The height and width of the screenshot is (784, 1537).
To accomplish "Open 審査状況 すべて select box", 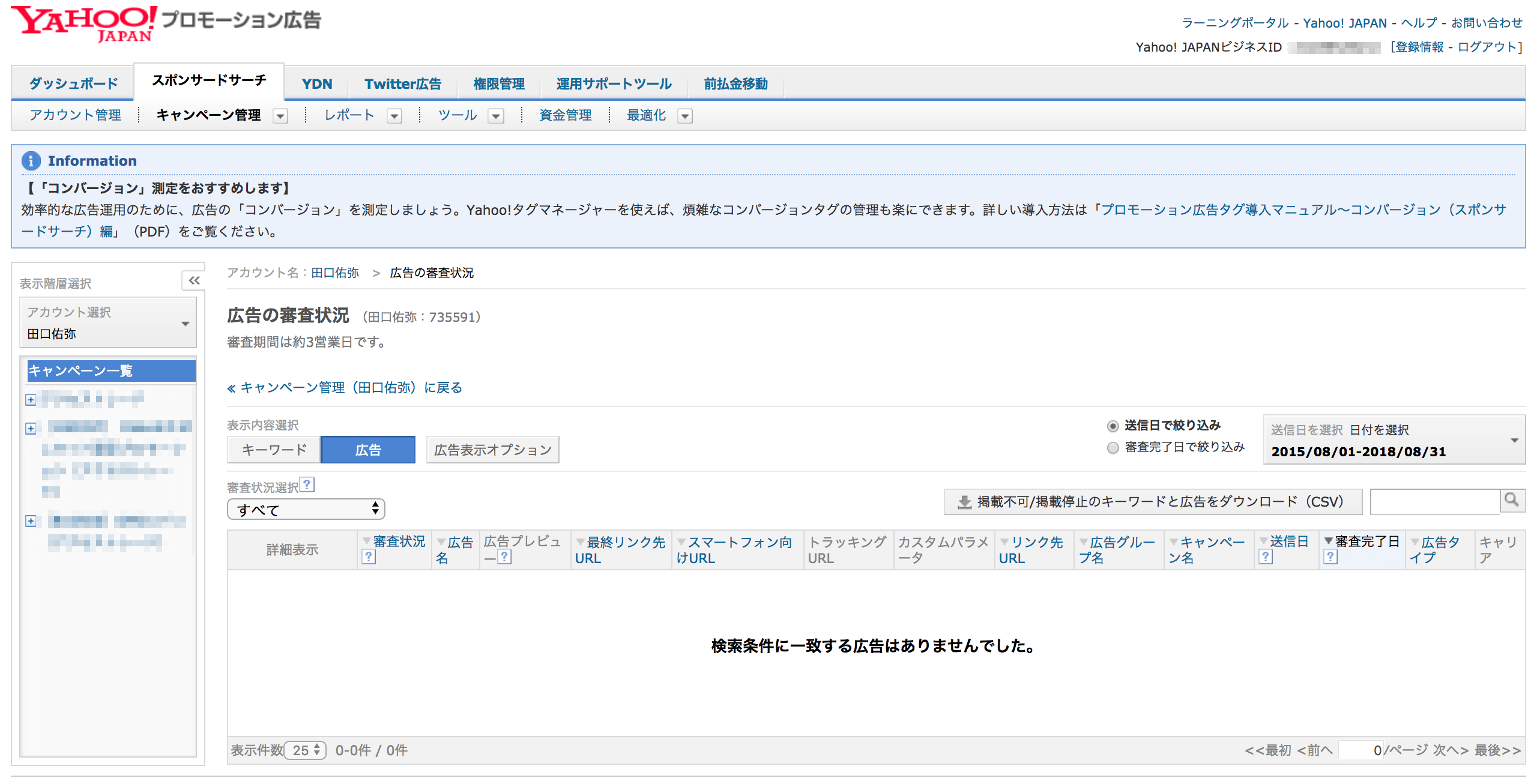I will [x=306, y=510].
